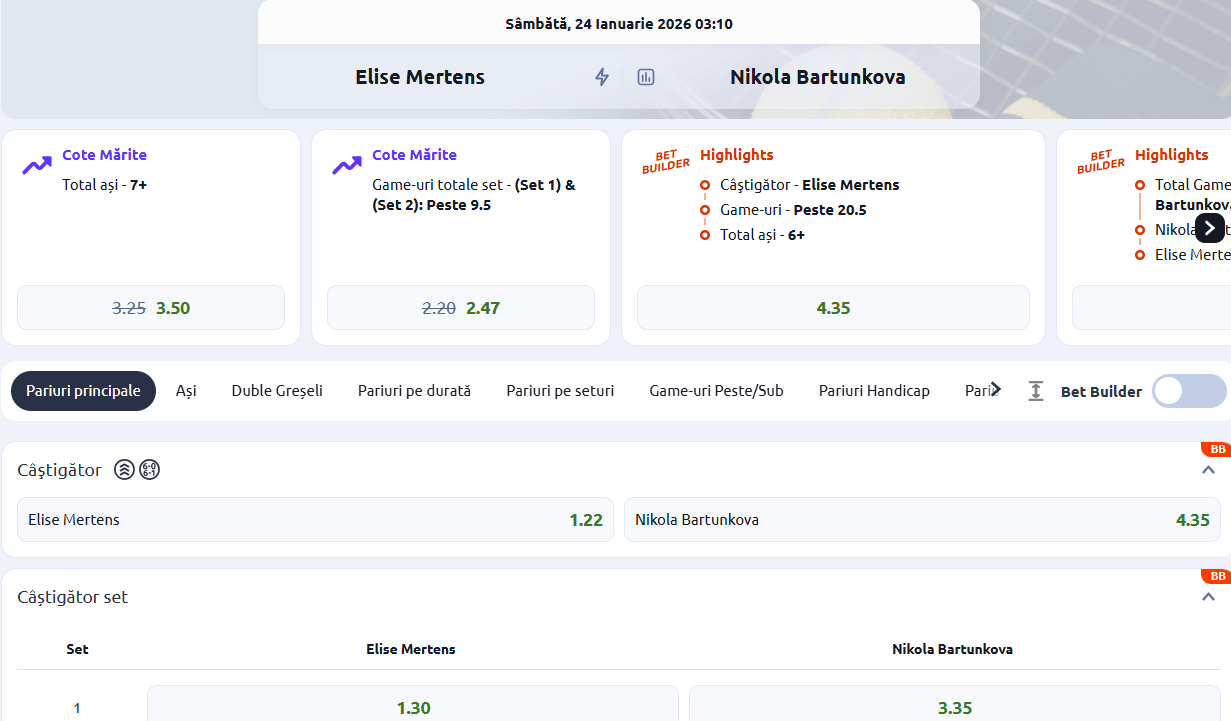Bet on Elise Mertens winner at 1.22
Screen dimensions: 1231x721
tap(315, 520)
